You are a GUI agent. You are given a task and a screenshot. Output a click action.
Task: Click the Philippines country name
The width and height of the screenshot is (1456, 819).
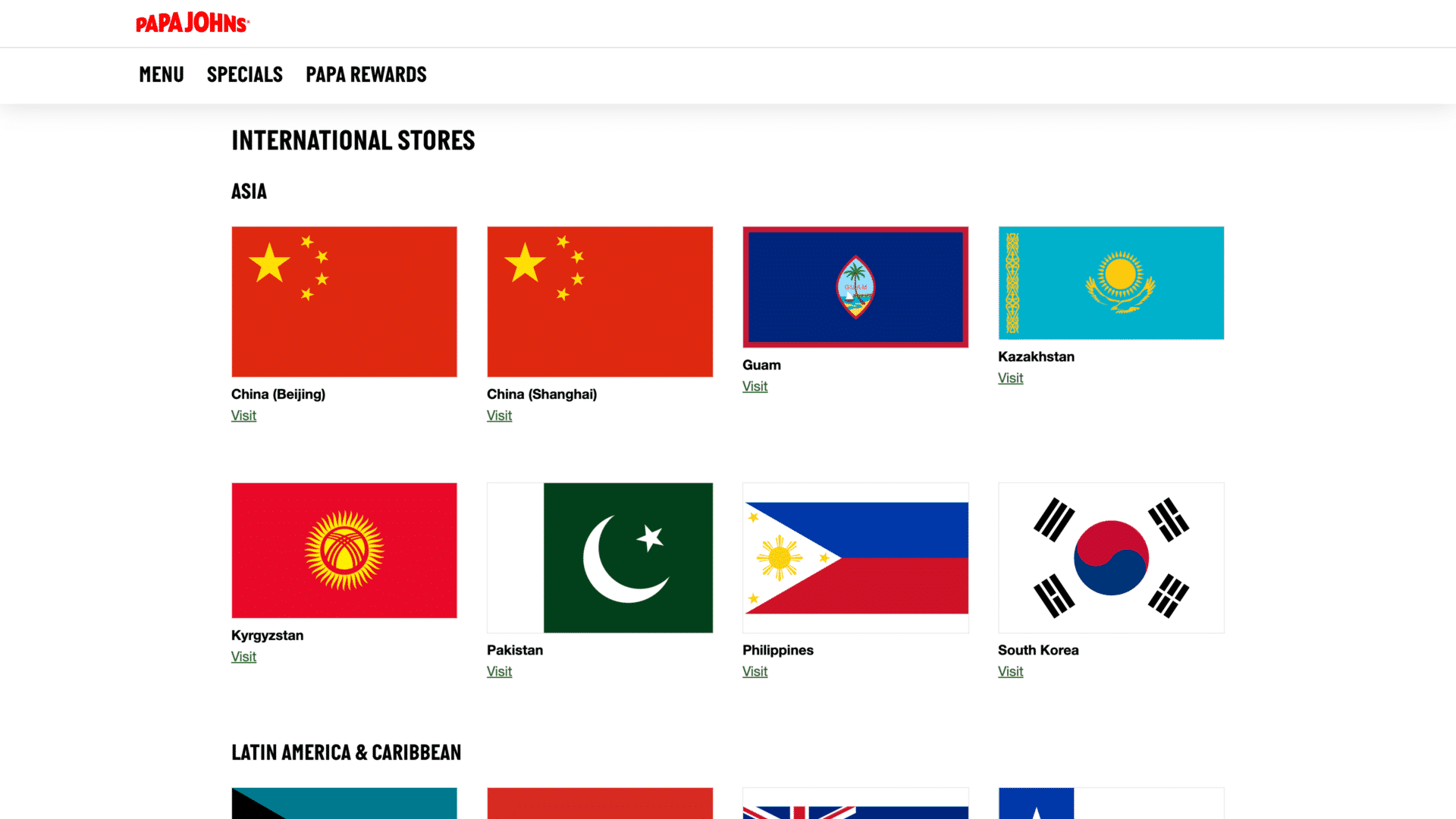pyautogui.click(x=778, y=650)
